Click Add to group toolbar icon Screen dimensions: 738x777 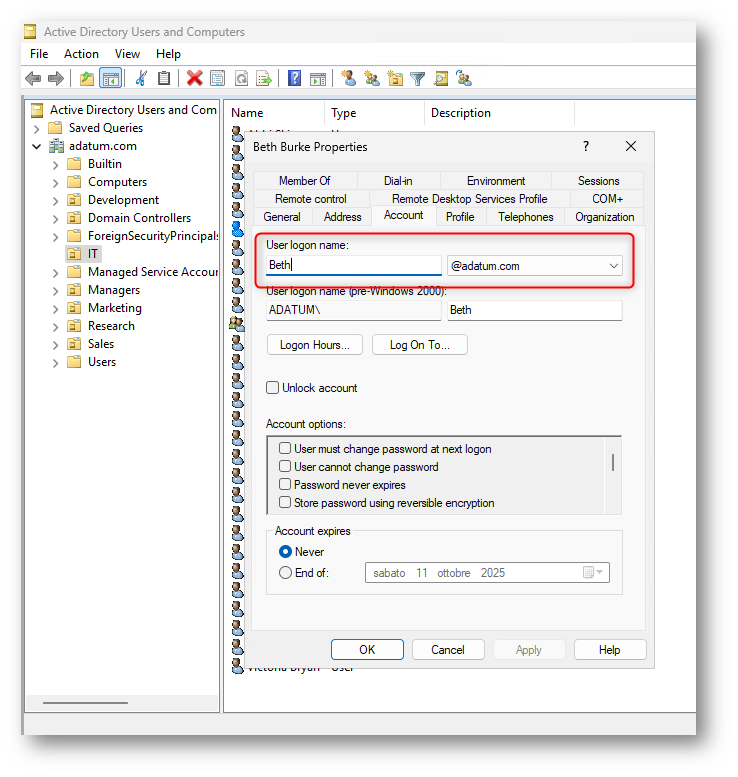tap(464, 78)
